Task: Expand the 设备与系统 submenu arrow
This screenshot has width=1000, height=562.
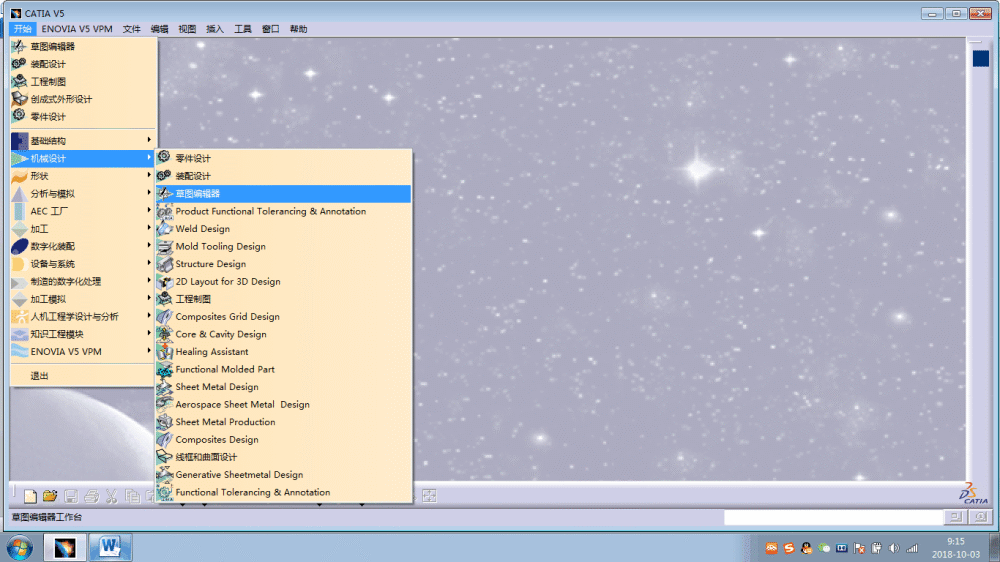Action: point(149,263)
